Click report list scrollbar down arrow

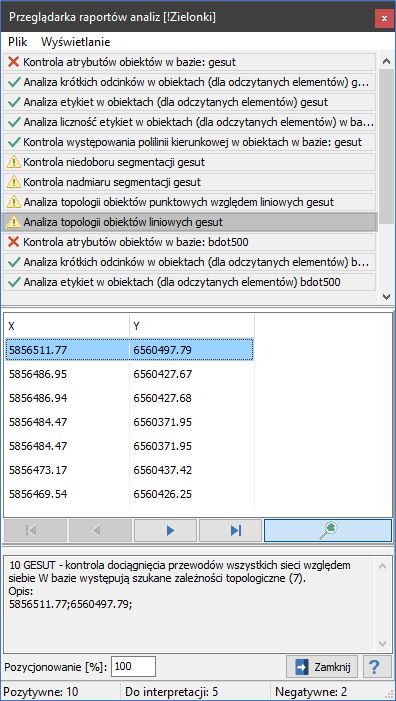coord(385,296)
